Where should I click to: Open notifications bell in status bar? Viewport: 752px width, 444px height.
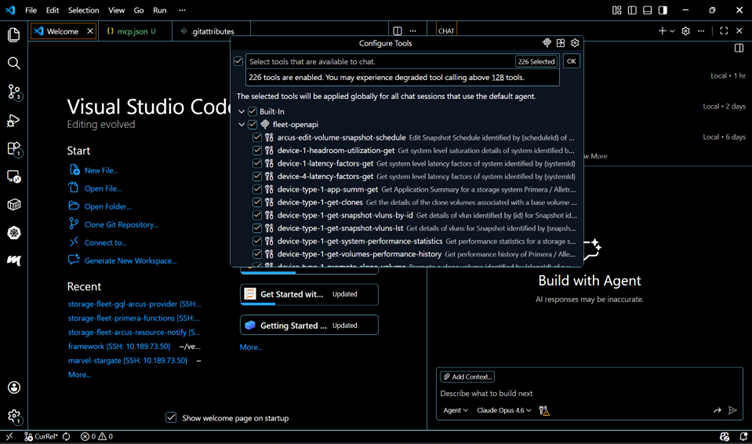click(x=743, y=437)
